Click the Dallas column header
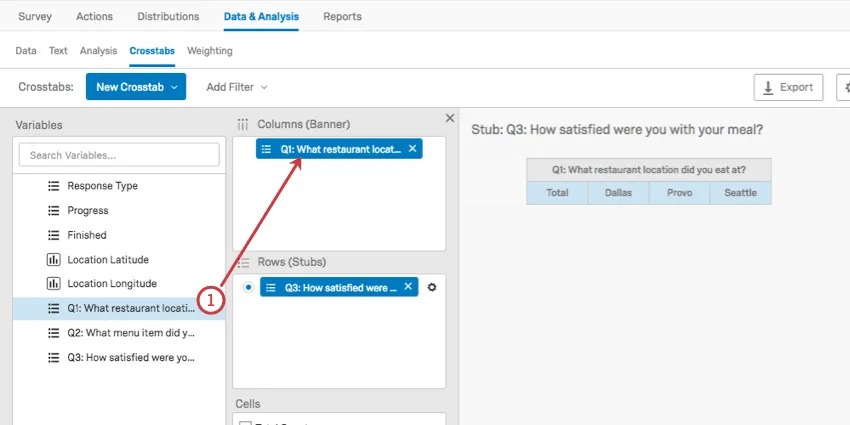850x425 pixels. (x=618, y=193)
